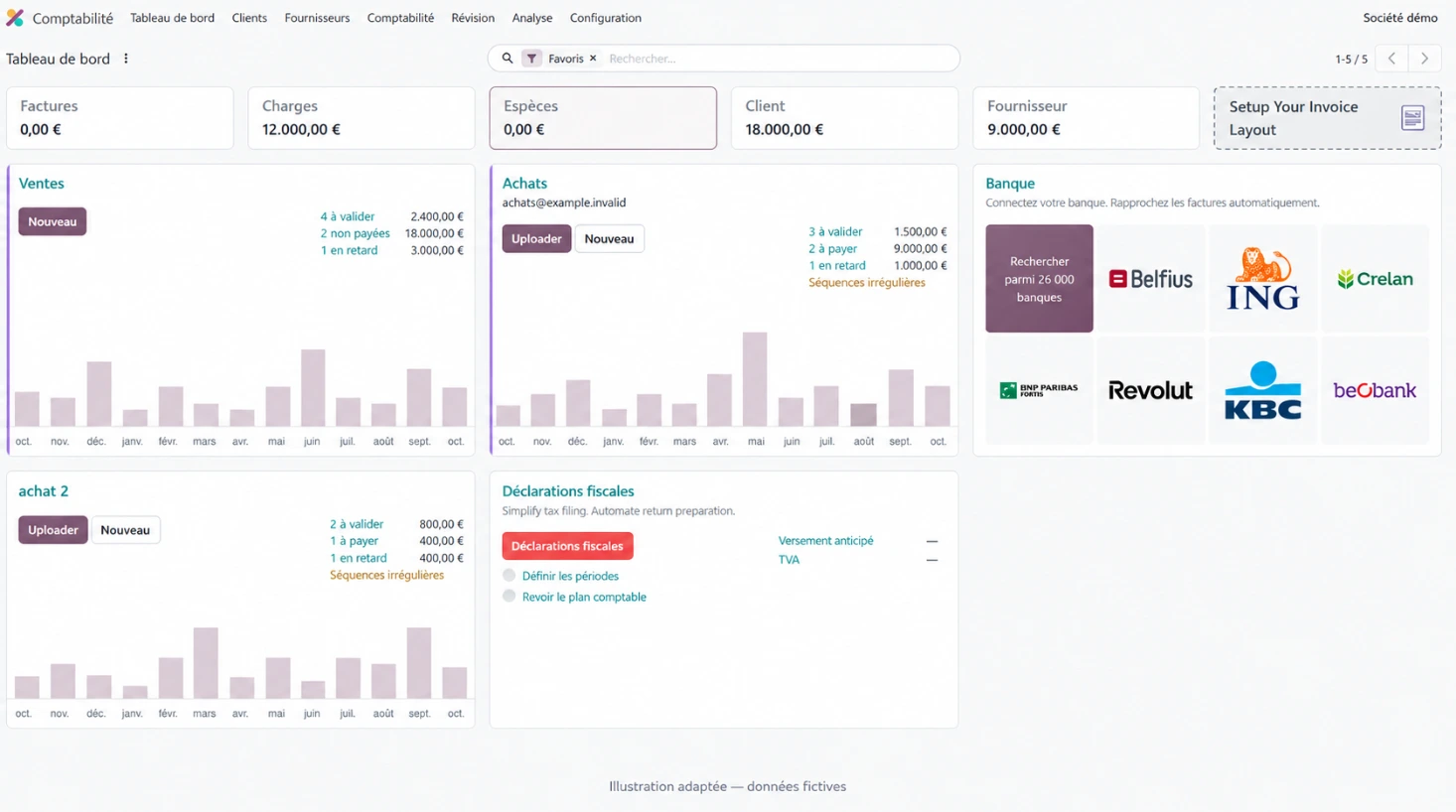Screen dimensions: 1456x812
Task: Remove the Favoris filter with its x
Action: 593,59
